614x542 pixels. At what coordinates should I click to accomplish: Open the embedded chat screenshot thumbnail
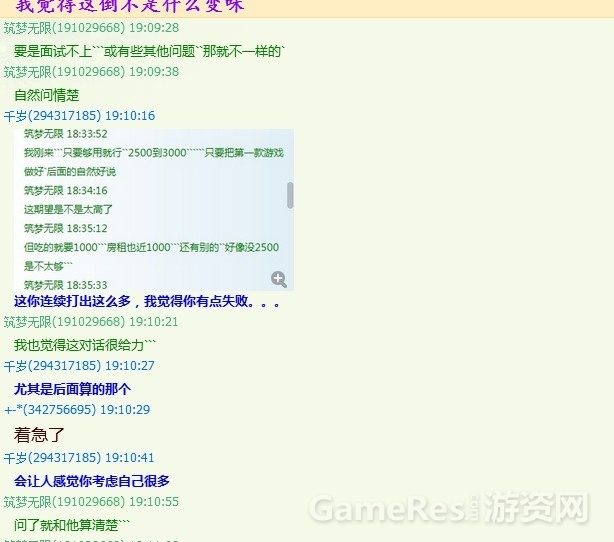pos(154,210)
